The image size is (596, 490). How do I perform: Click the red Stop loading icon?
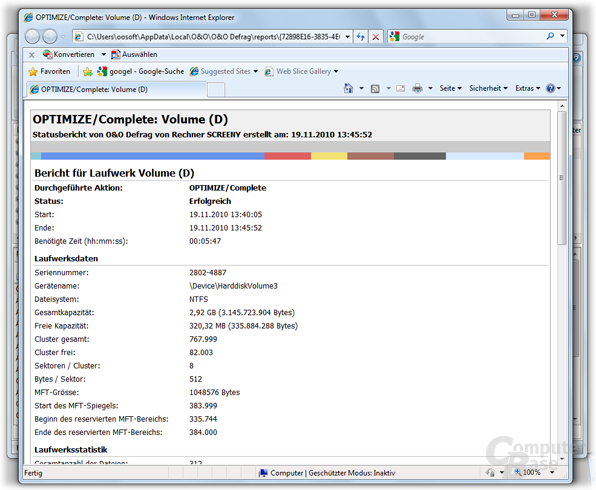376,37
